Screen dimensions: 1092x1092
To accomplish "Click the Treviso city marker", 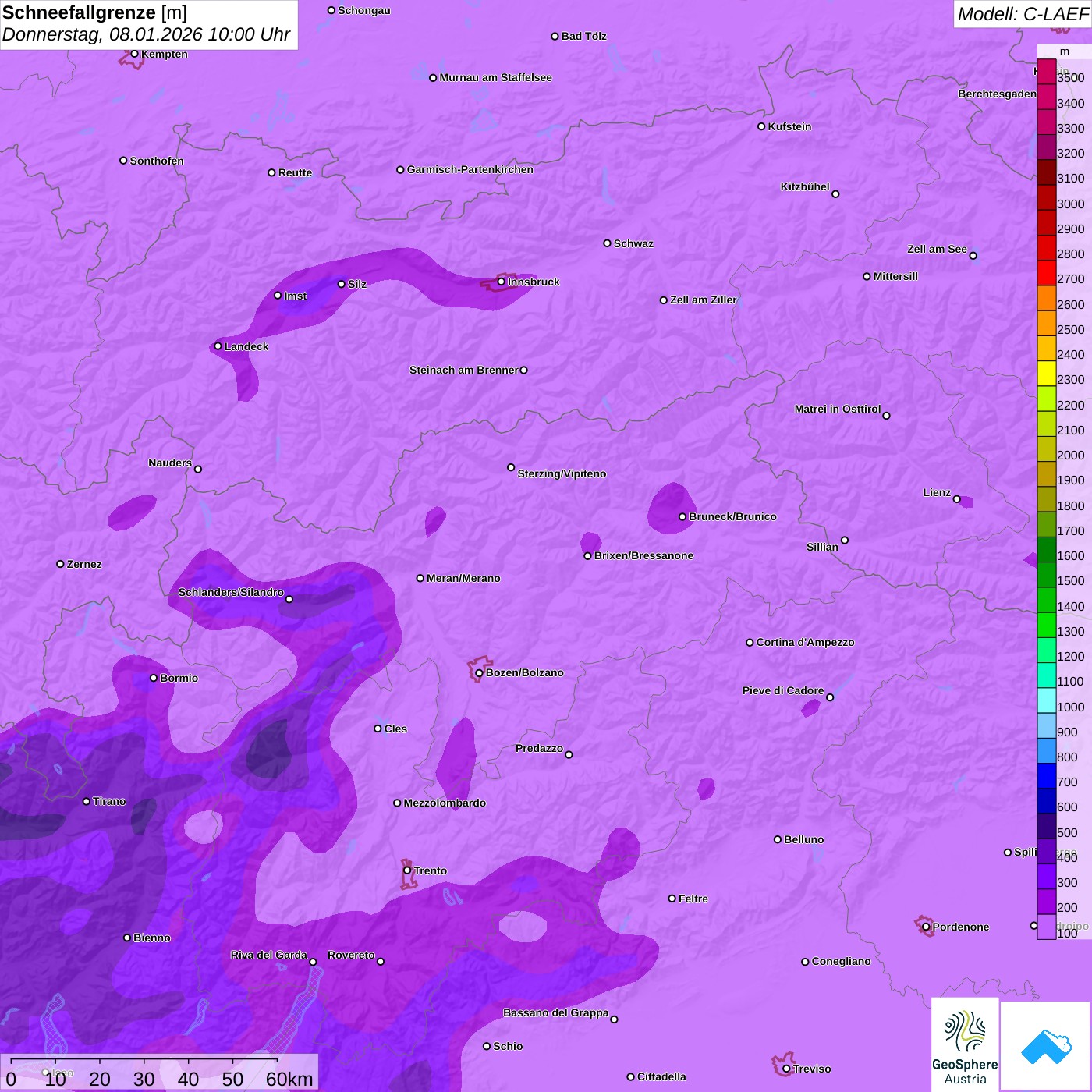I will tap(786, 1069).
